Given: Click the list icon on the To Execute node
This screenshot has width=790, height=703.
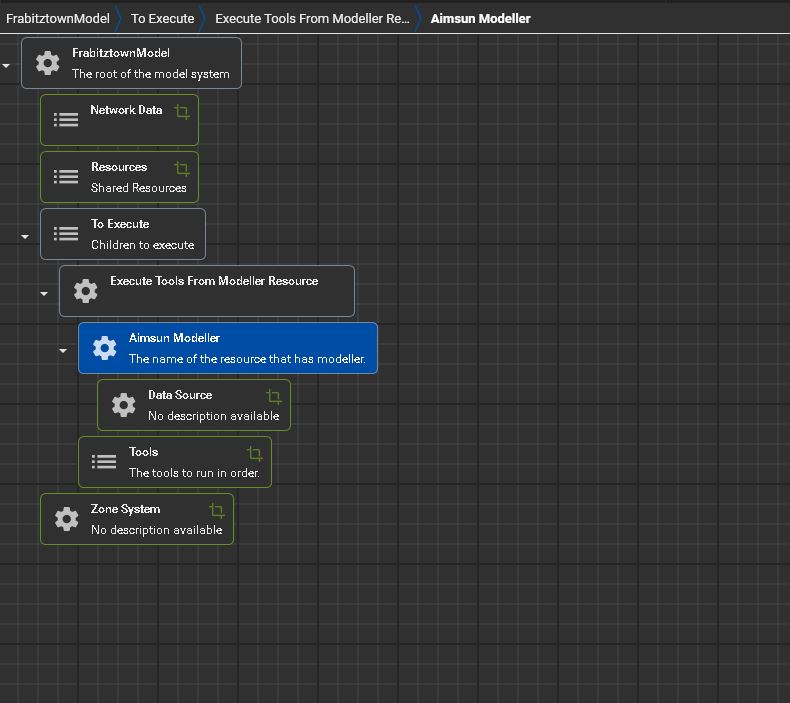Looking at the screenshot, I should point(66,234).
